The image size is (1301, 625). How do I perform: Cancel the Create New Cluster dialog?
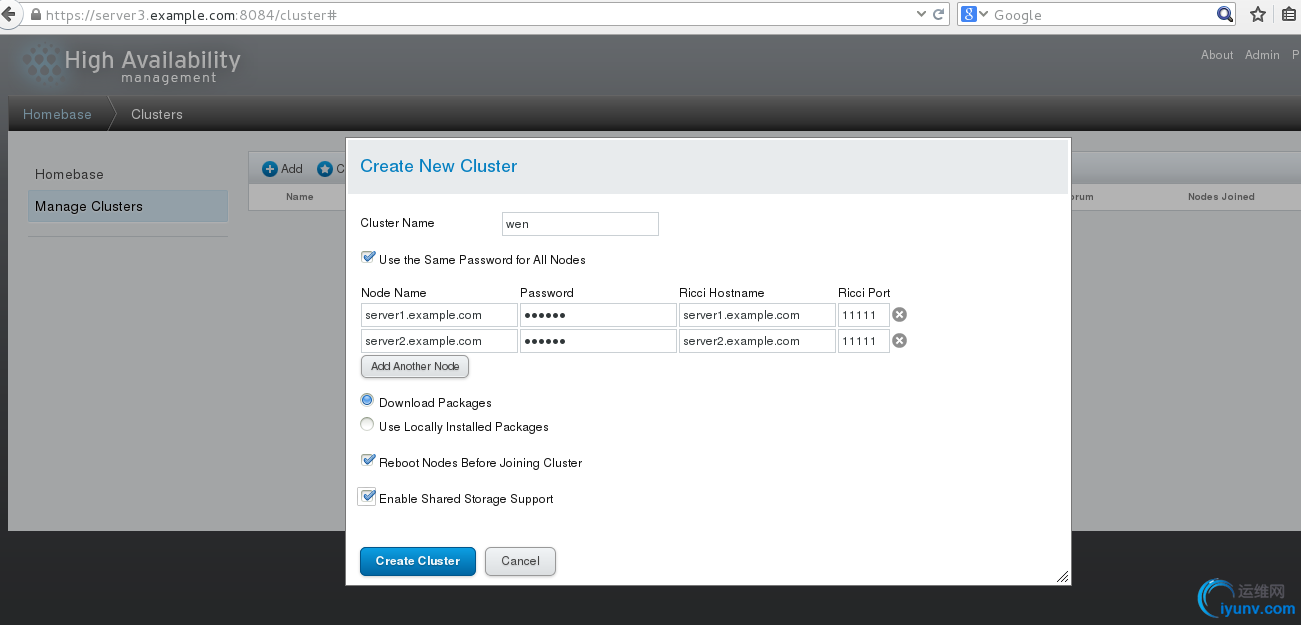pyautogui.click(x=520, y=561)
